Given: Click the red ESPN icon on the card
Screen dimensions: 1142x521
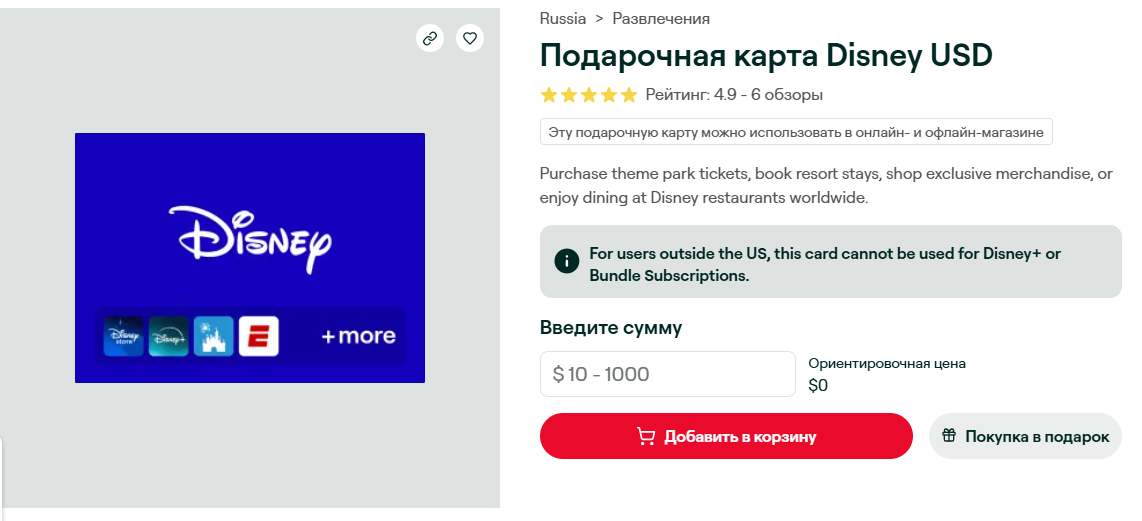Looking at the screenshot, I should [x=258, y=337].
